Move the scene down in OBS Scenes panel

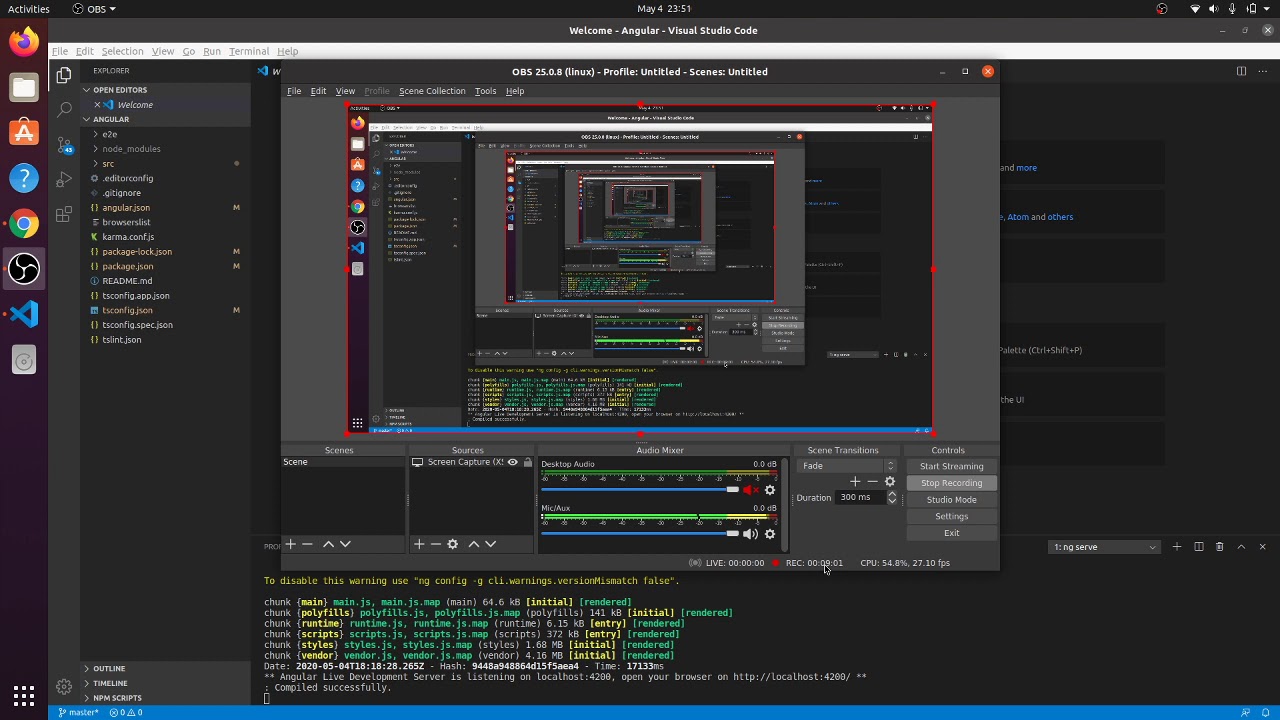(x=345, y=544)
